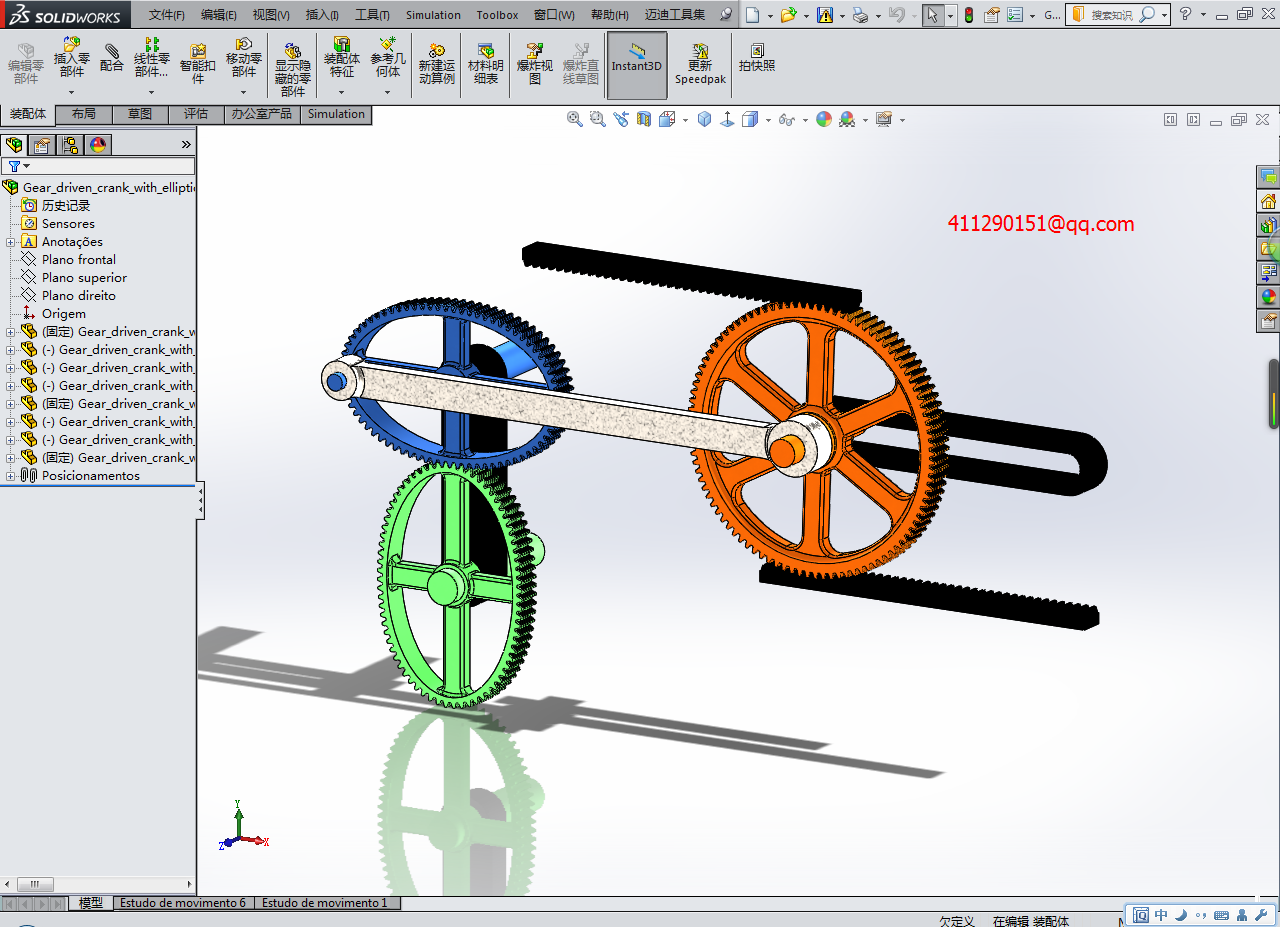Image resolution: width=1280 pixels, height=927 pixels.
Task: Click the FeatureManager panel collapse handle
Action: click(200, 500)
